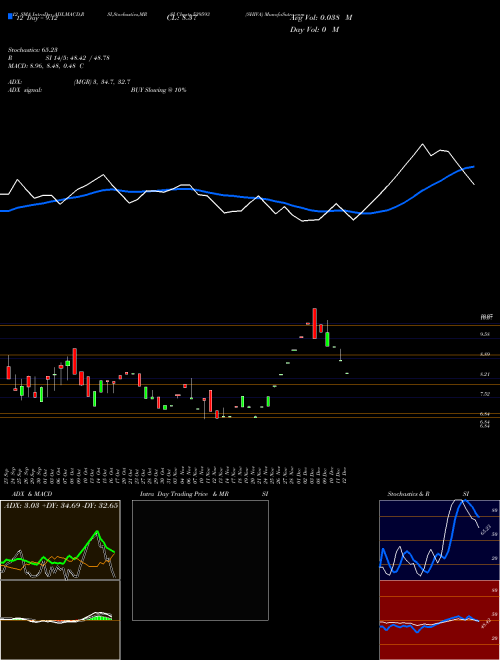This screenshot has width=500, height=660.
Task: Click the blue Stochastics chart panel
Action: (x=439, y=540)
